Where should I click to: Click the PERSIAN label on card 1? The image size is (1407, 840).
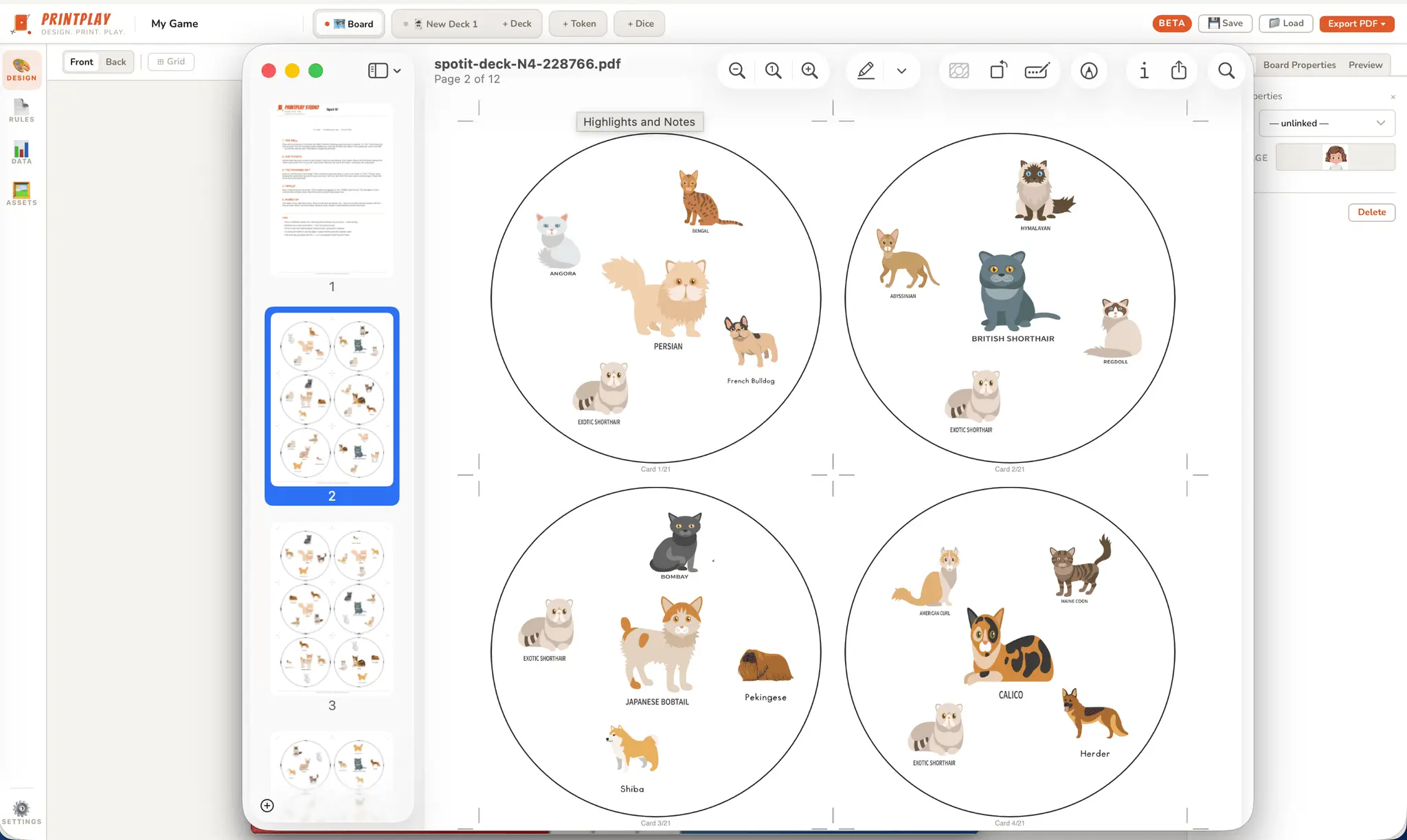click(x=668, y=347)
